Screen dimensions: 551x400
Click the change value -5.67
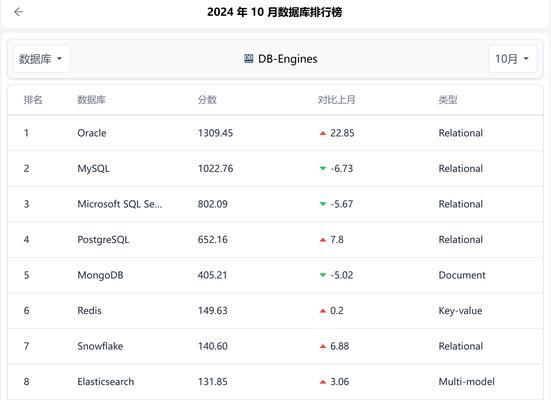[342, 204]
